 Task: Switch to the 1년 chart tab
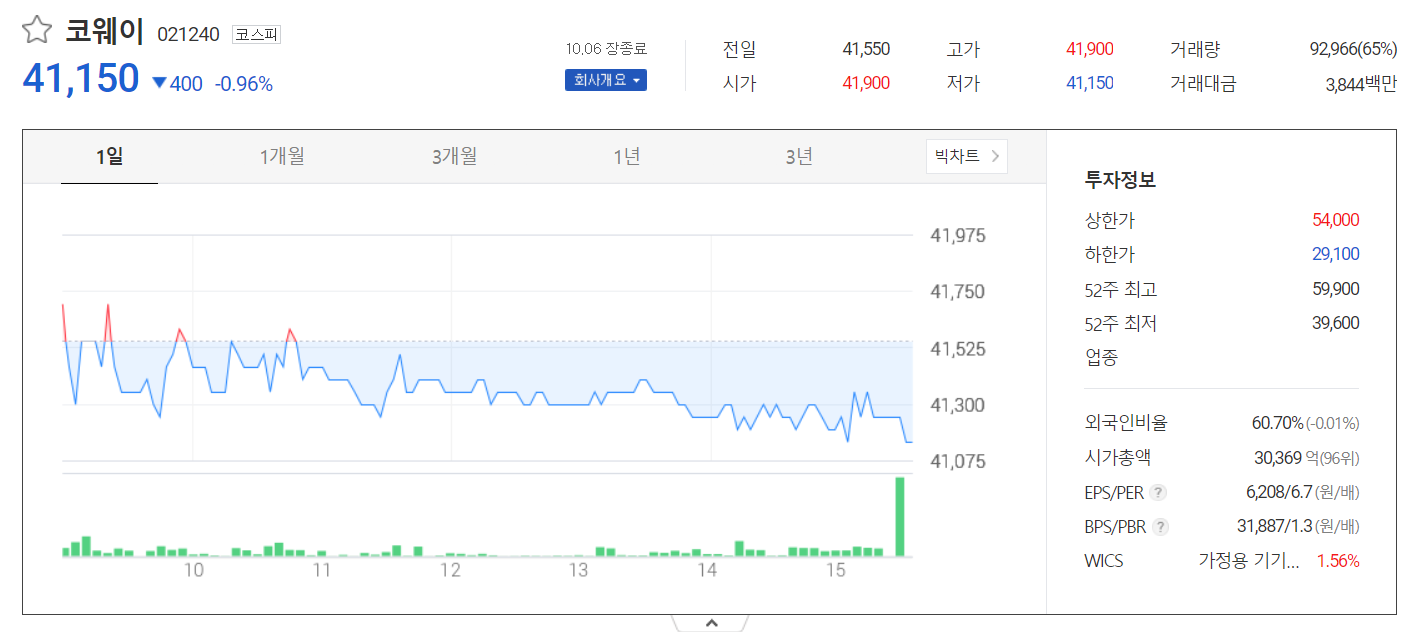[627, 157]
